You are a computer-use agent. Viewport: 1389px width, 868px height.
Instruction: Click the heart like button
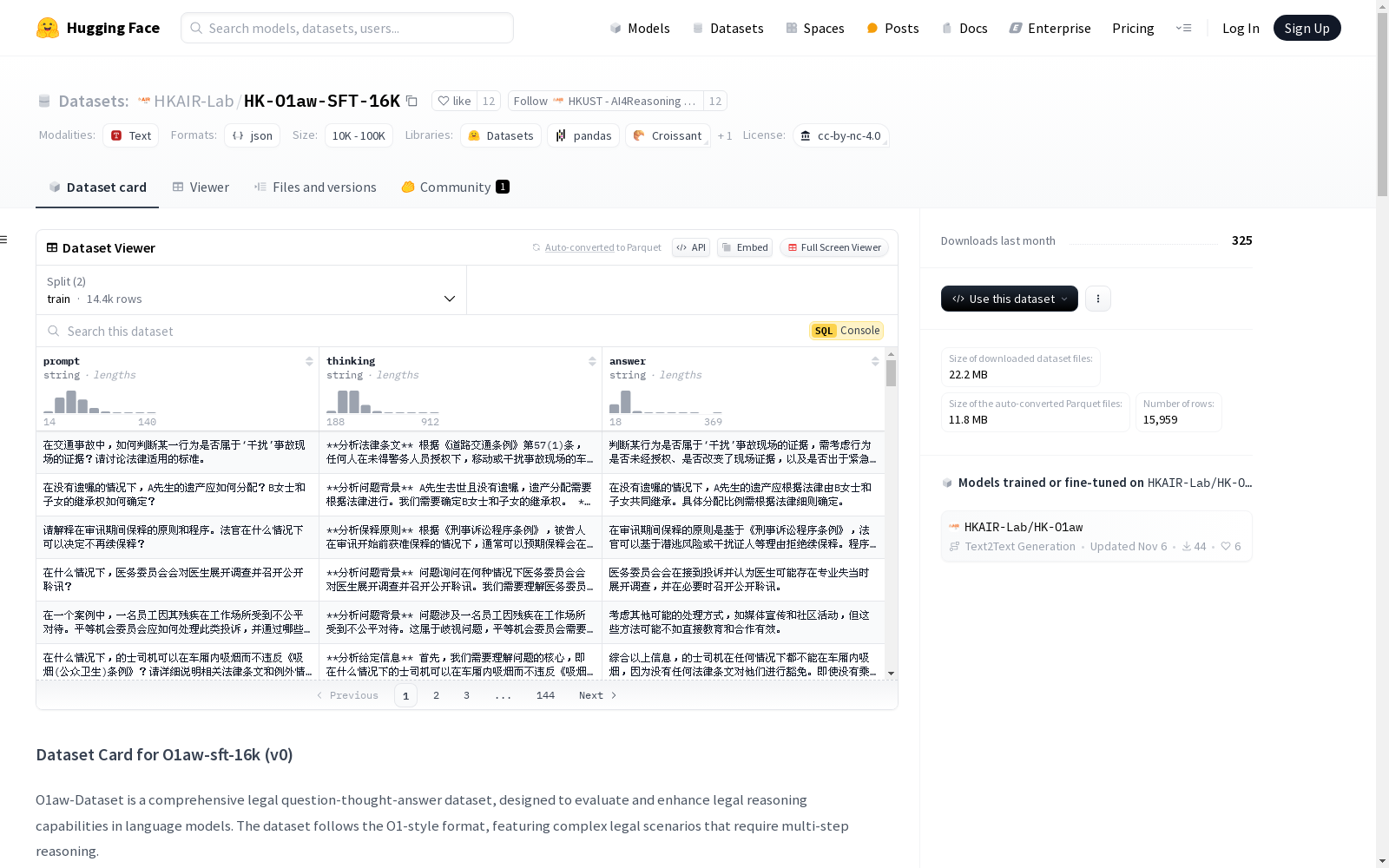[x=454, y=101]
